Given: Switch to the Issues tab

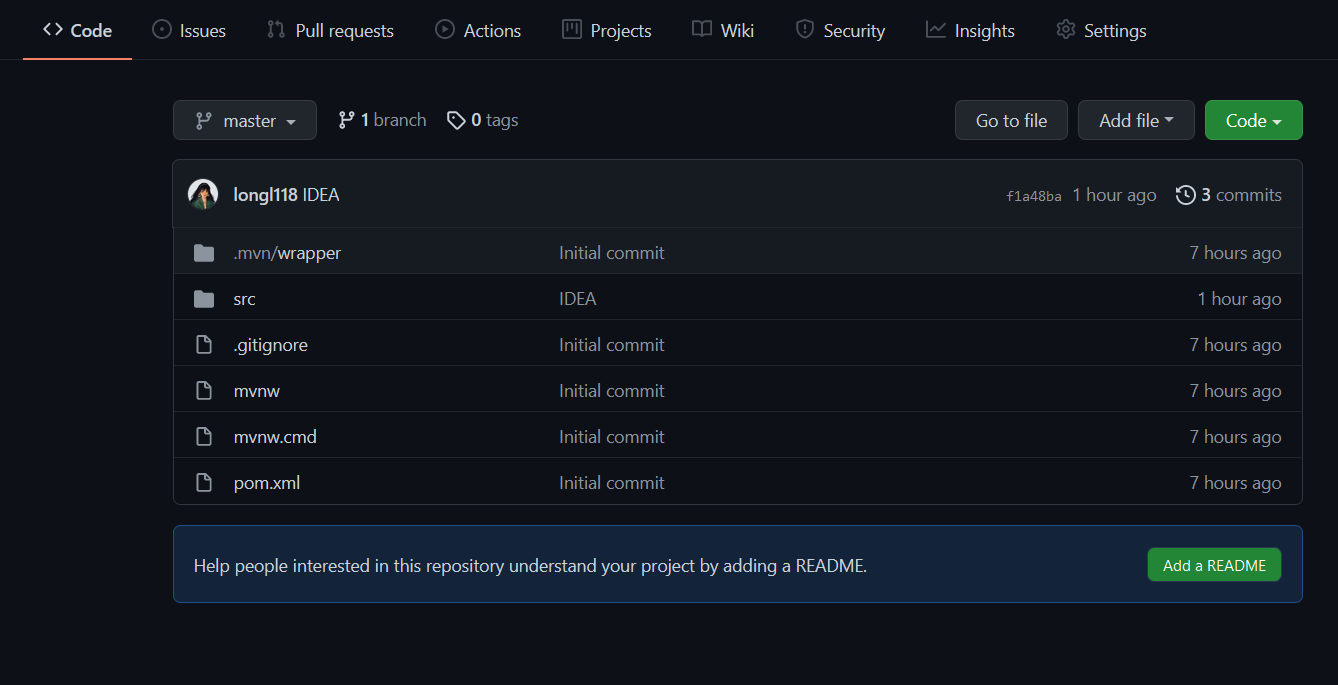Looking at the screenshot, I should [x=189, y=30].
